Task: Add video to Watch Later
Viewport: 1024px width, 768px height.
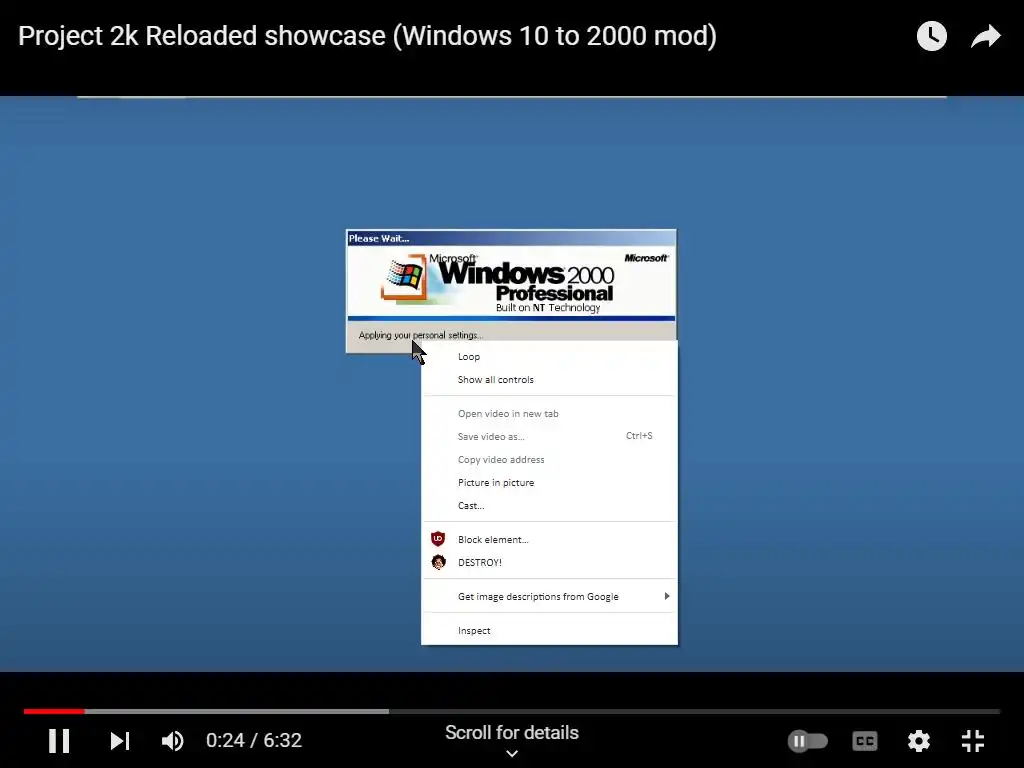Action: (x=931, y=36)
